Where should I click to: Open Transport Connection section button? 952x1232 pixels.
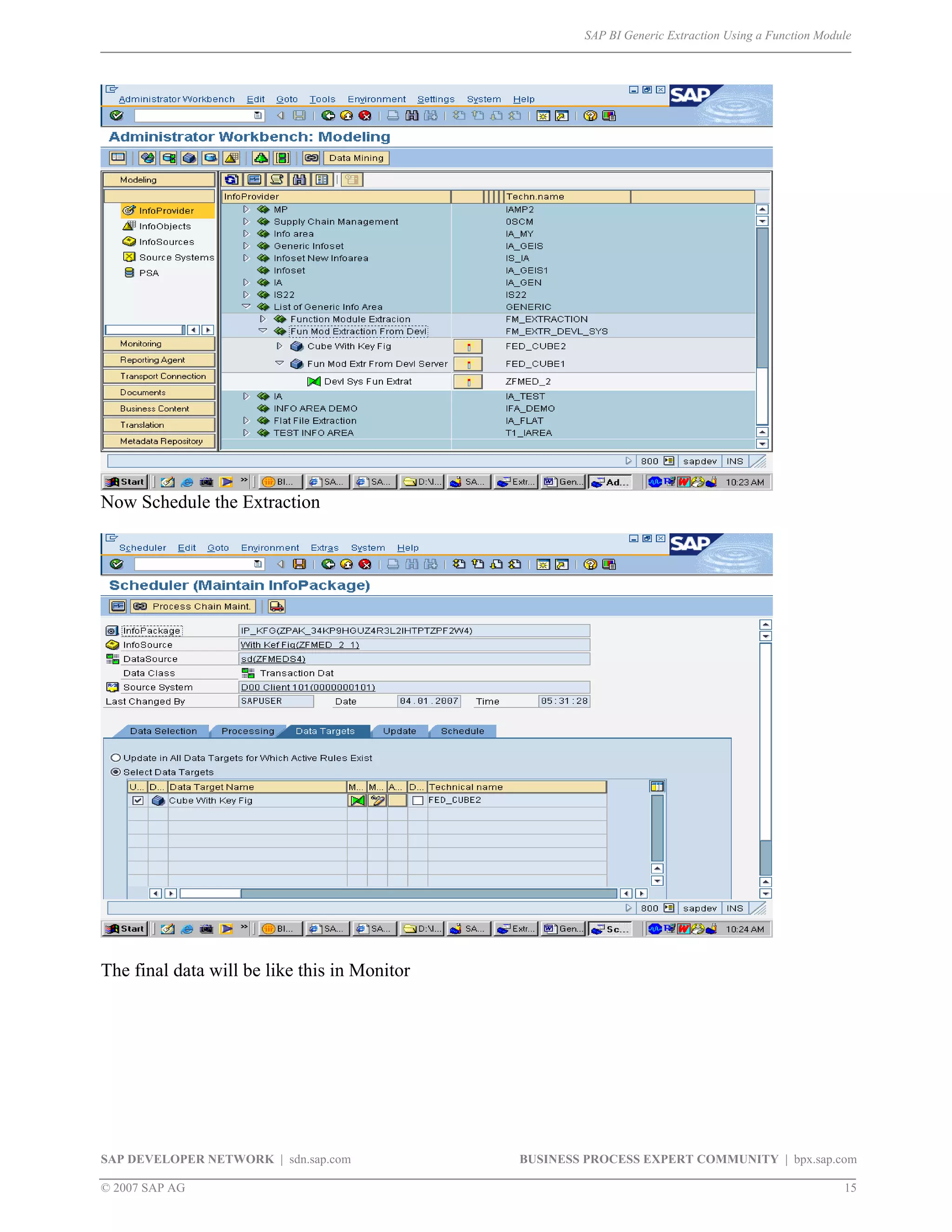click(x=159, y=376)
